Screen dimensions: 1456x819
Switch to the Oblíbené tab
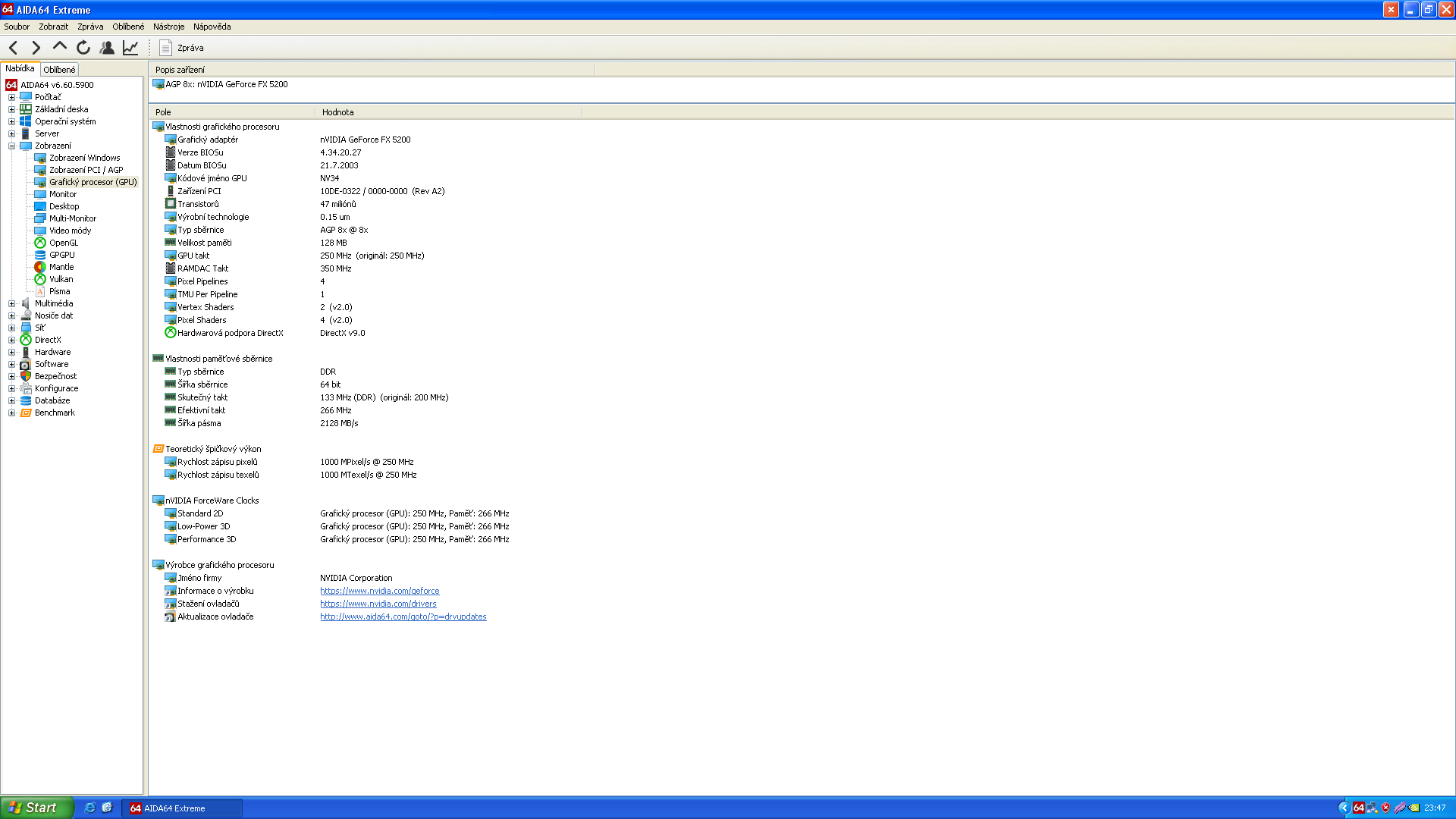[x=59, y=69]
